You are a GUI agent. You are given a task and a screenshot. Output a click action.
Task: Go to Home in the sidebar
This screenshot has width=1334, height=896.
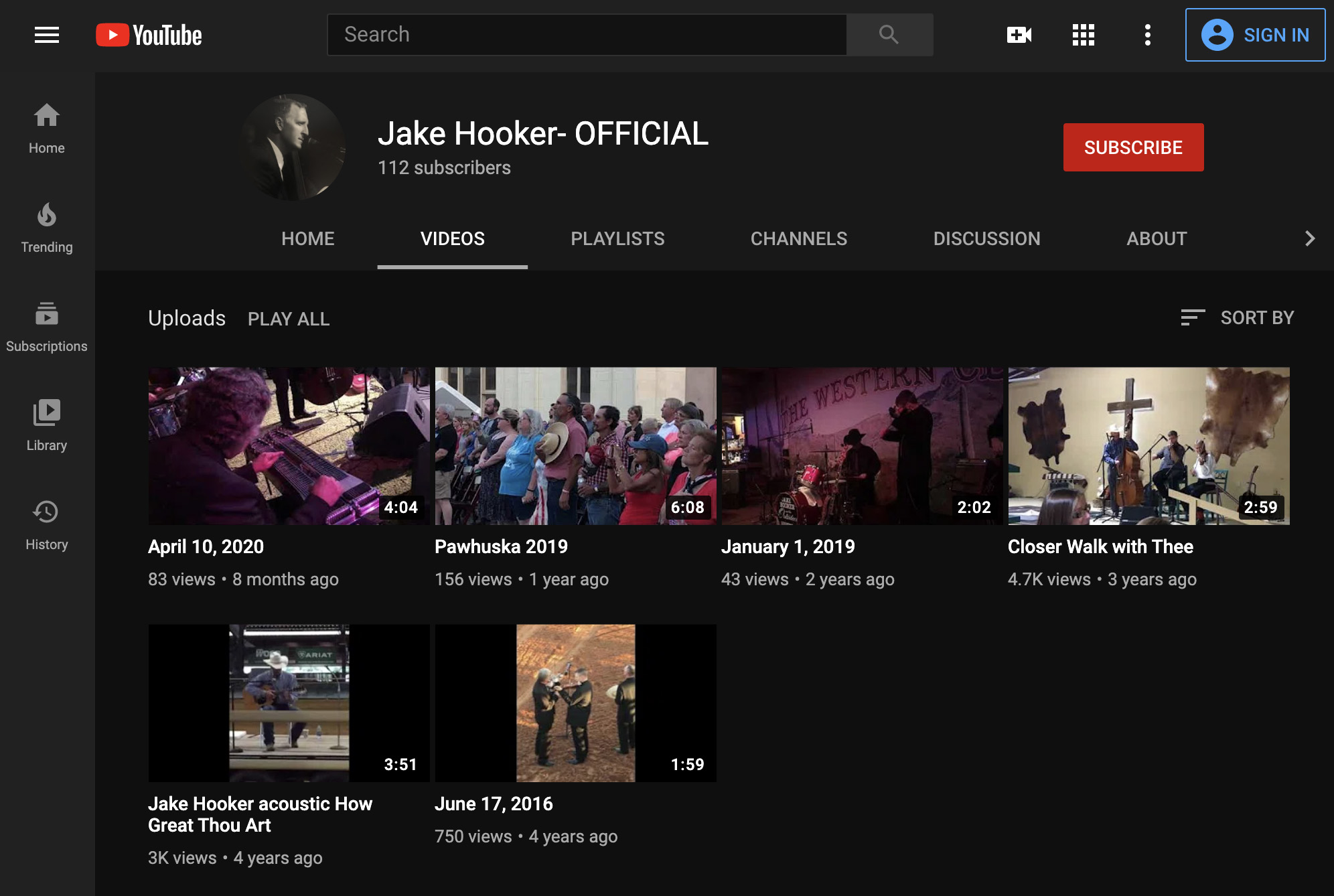click(47, 129)
